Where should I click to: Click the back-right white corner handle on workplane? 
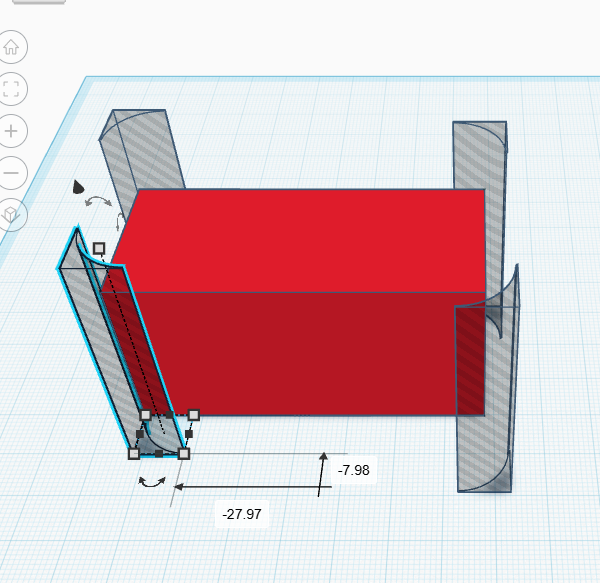click(x=194, y=415)
